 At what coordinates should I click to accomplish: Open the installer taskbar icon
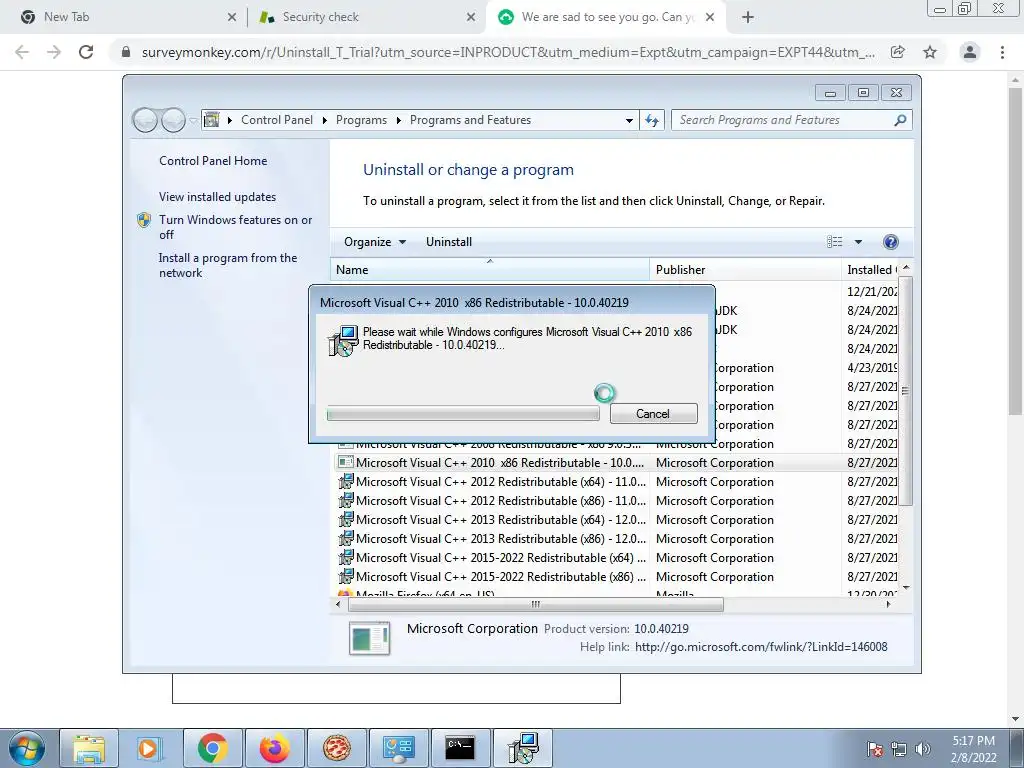tap(522, 748)
